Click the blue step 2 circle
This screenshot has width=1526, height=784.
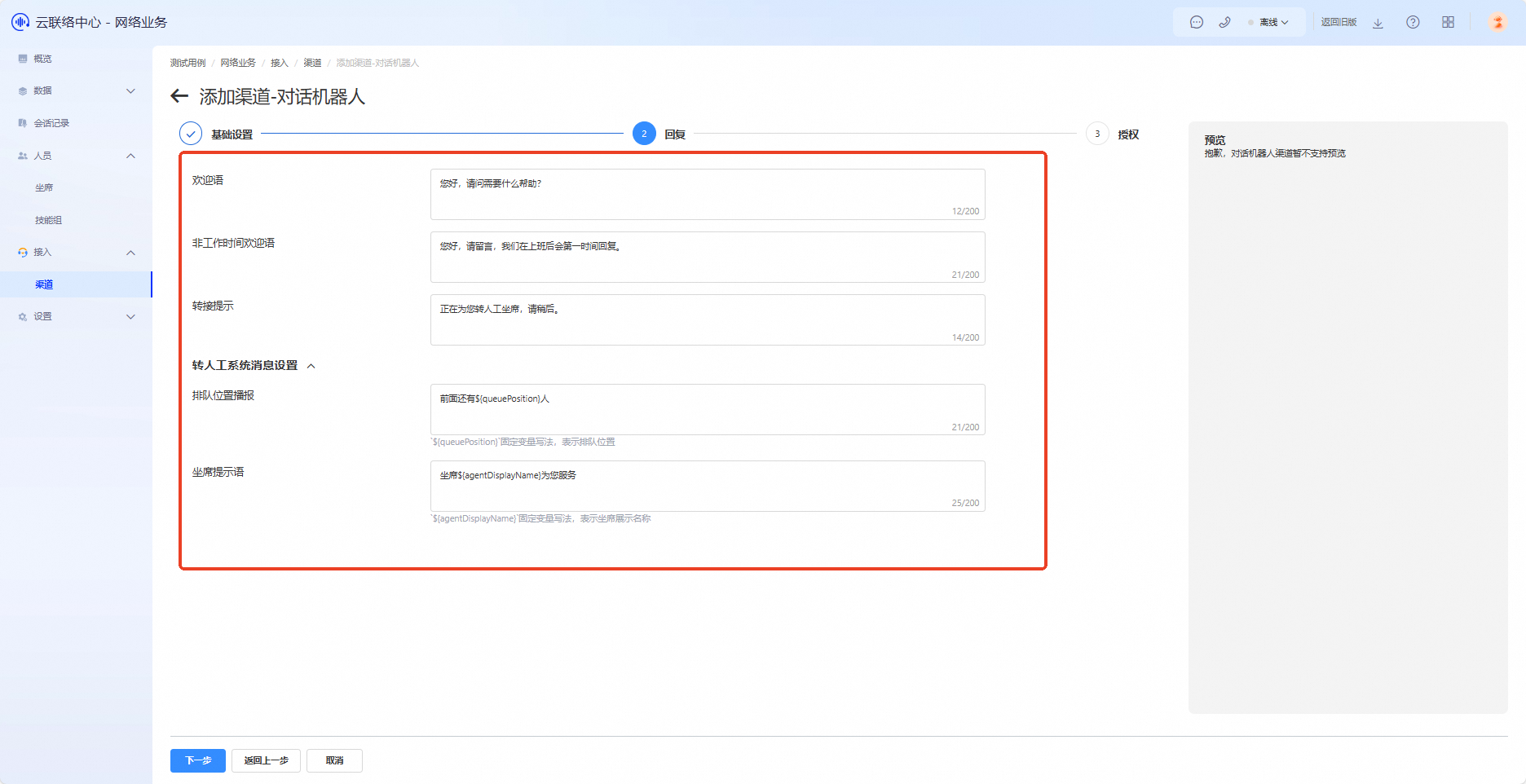pos(644,134)
